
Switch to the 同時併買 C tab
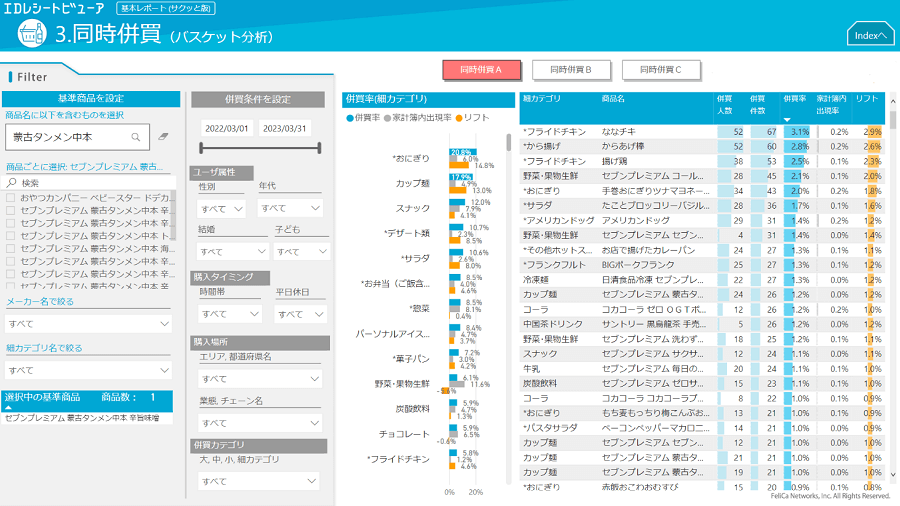click(x=661, y=70)
